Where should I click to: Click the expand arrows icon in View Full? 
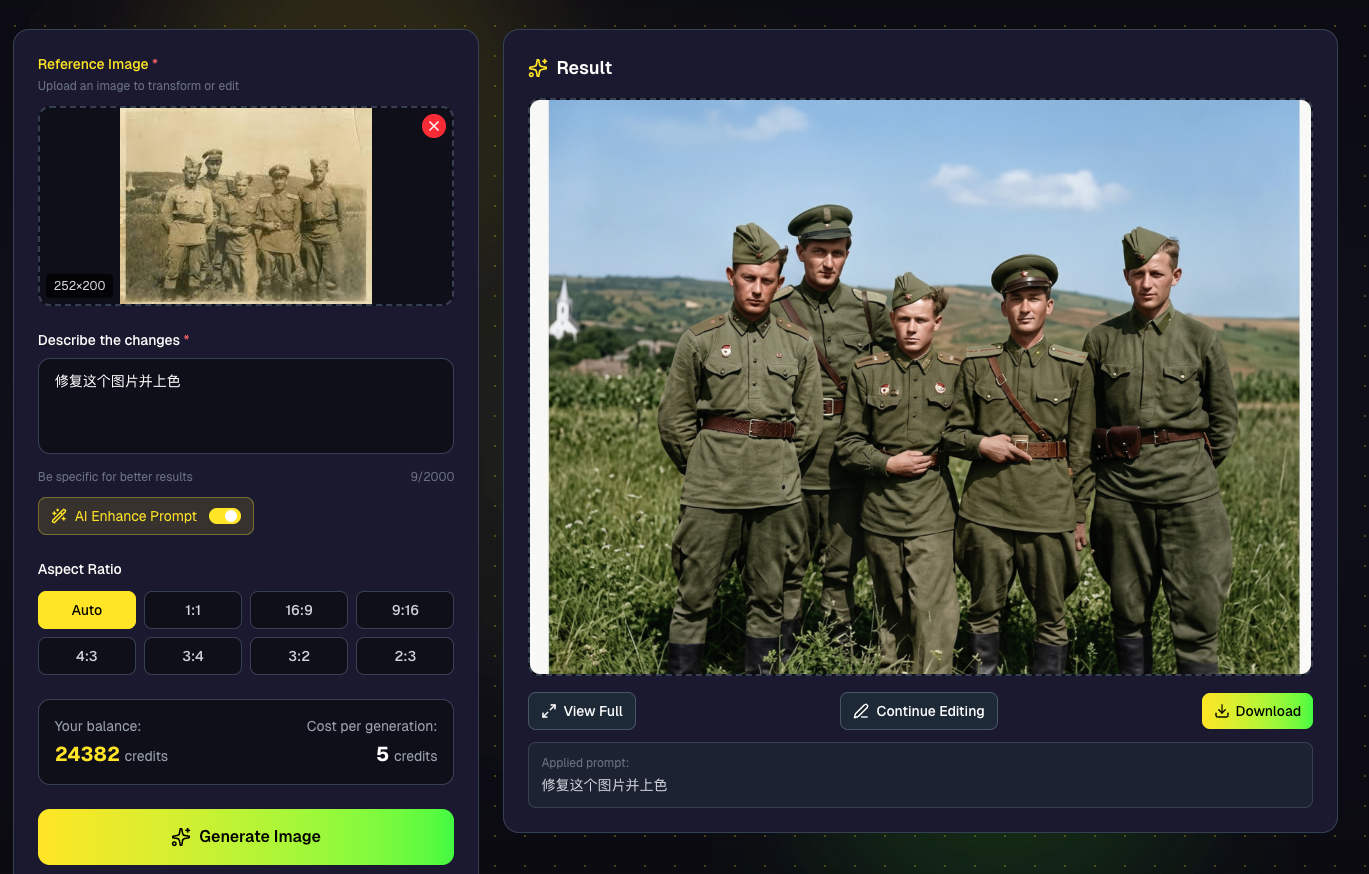549,711
